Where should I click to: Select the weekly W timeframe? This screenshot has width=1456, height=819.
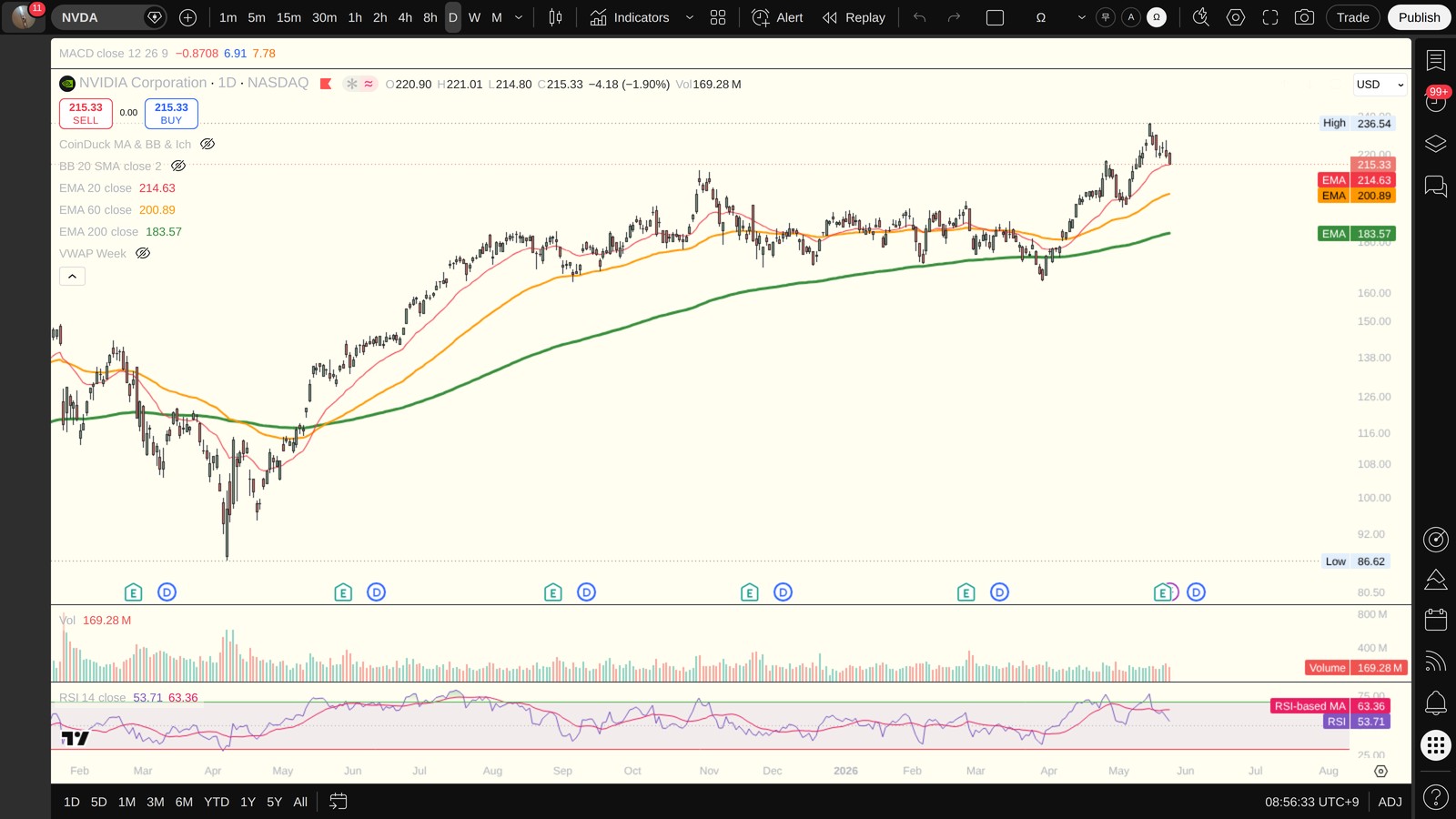pyautogui.click(x=474, y=17)
